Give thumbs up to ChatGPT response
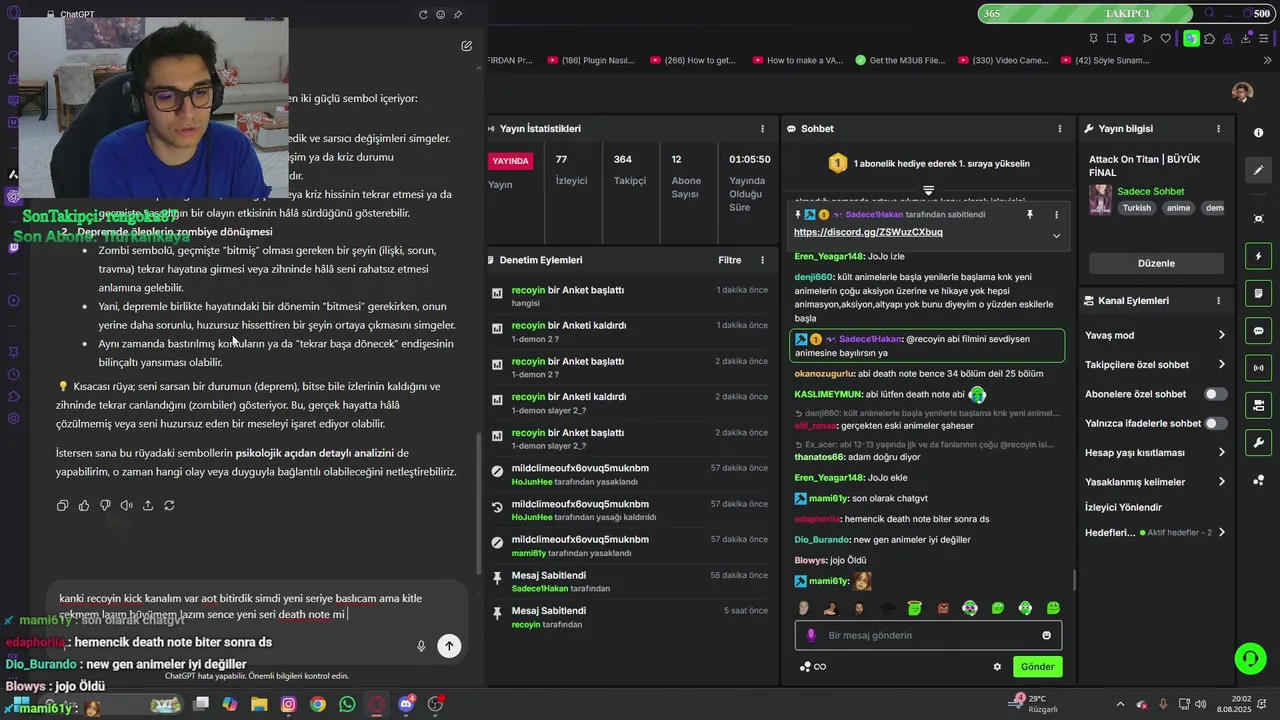This screenshot has height=720, width=1280. tap(84, 506)
